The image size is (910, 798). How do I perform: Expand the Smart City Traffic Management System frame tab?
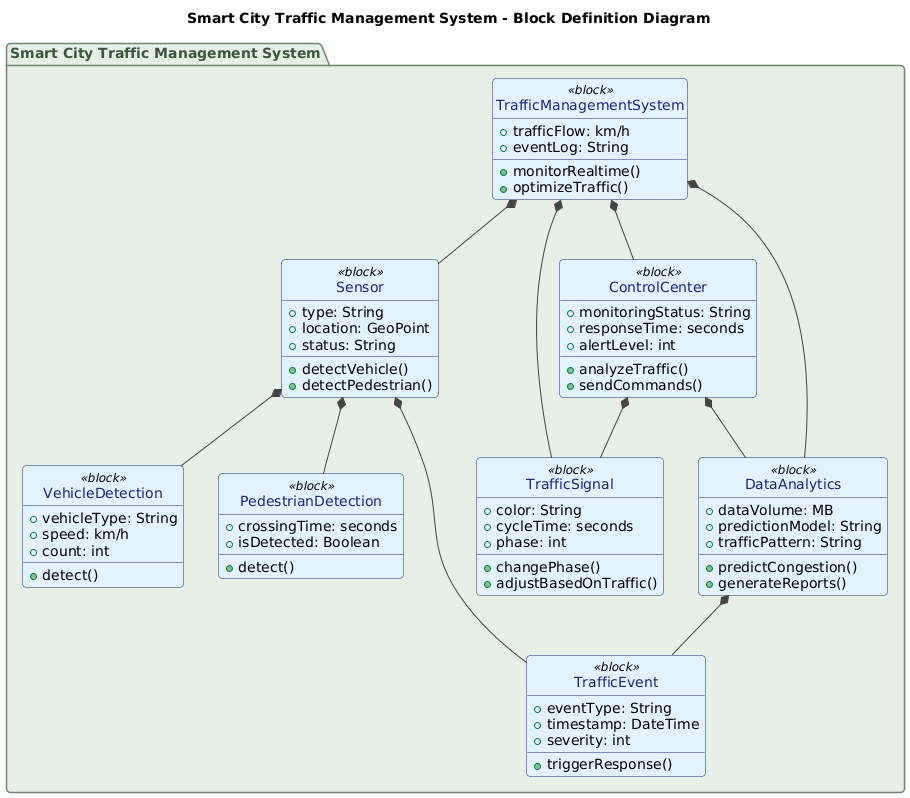pyautogui.click(x=166, y=53)
